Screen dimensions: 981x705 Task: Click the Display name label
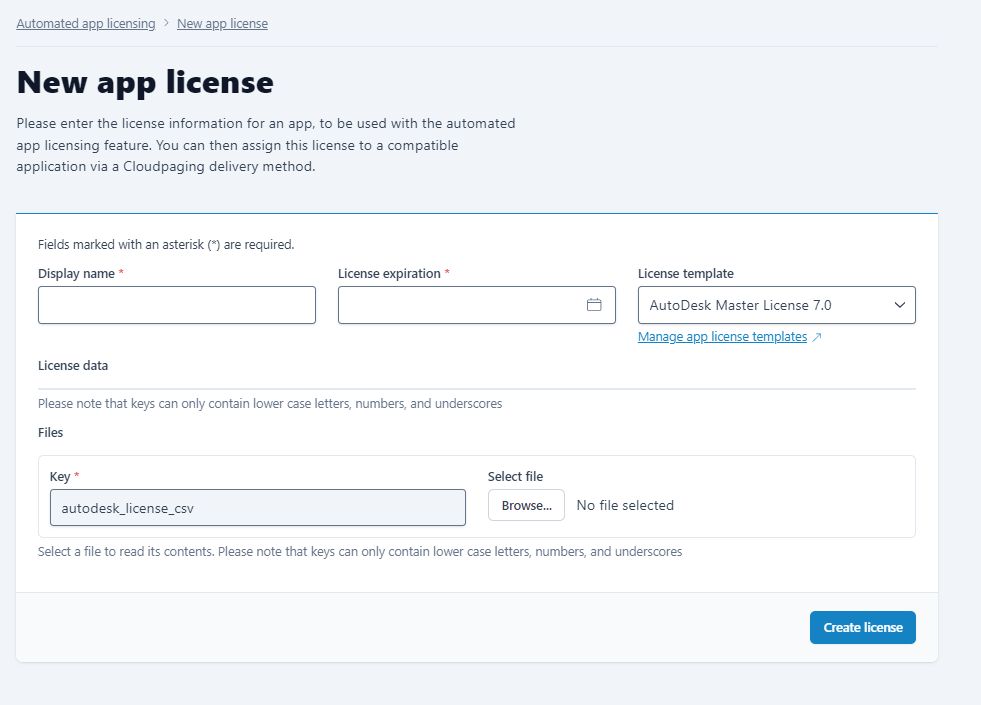coord(76,274)
